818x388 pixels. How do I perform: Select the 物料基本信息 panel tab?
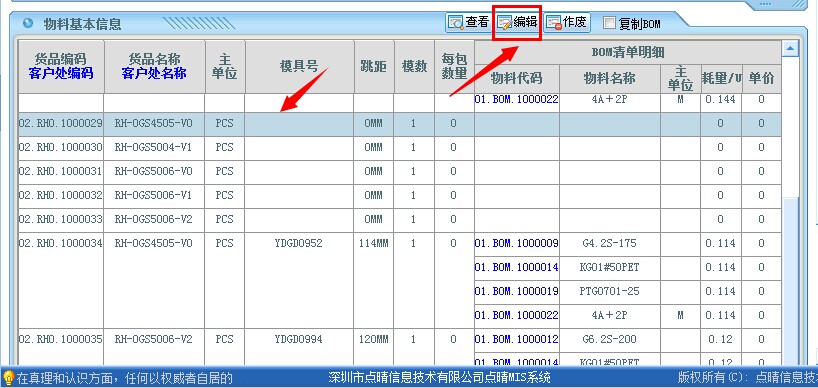pos(82,24)
